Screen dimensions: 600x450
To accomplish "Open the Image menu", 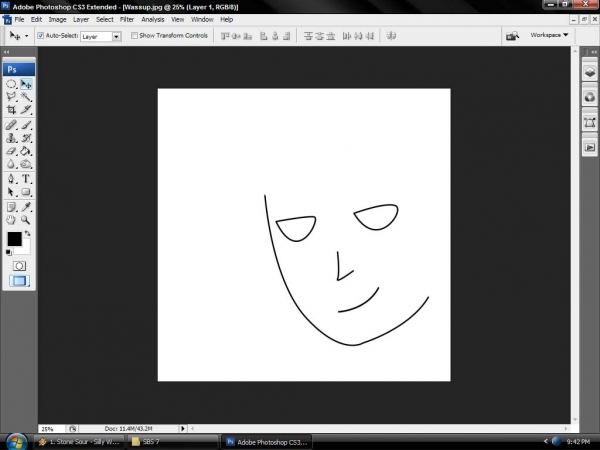I will 57,20.
